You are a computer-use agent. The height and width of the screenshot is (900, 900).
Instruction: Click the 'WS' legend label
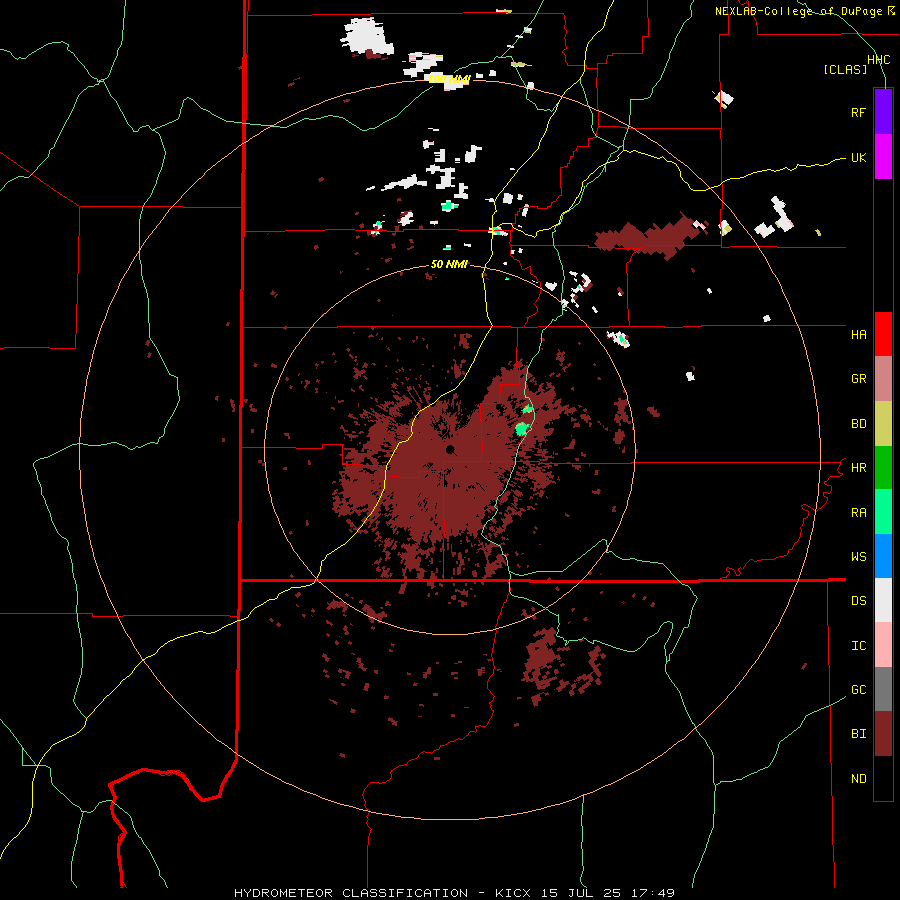(858, 556)
